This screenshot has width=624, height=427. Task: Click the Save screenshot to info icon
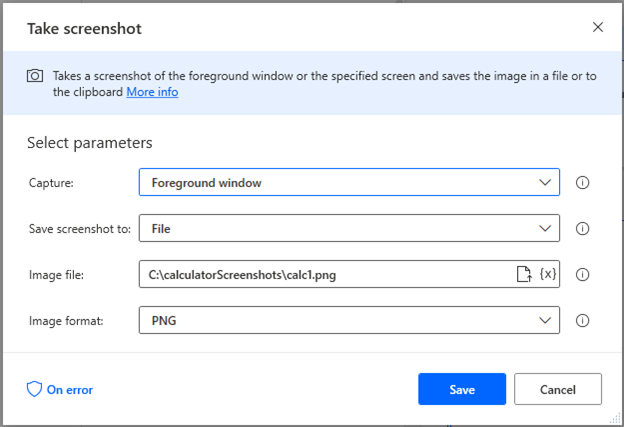pyautogui.click(x=582, y=228)
